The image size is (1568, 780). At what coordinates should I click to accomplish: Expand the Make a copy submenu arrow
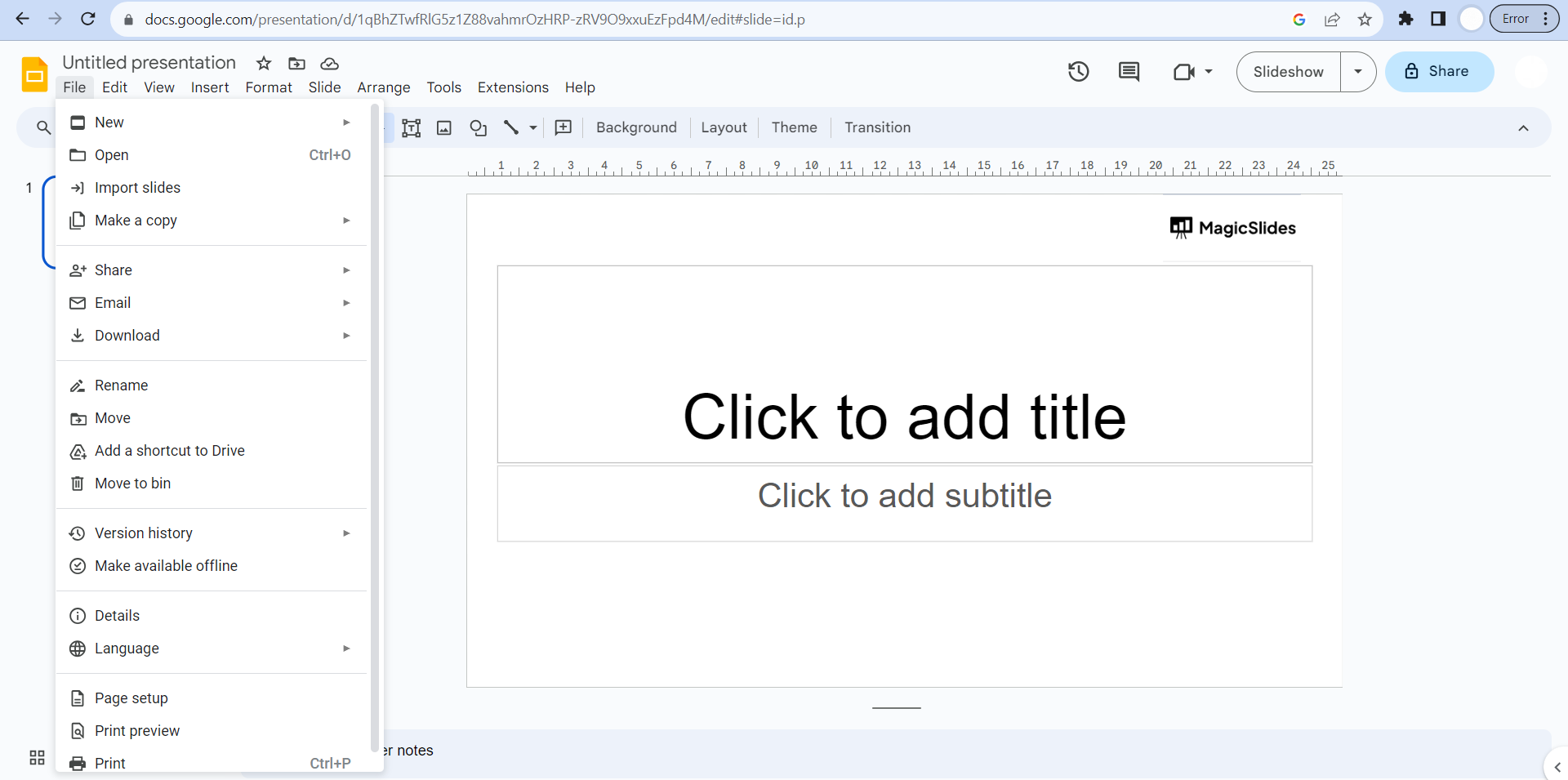[346, 221]
